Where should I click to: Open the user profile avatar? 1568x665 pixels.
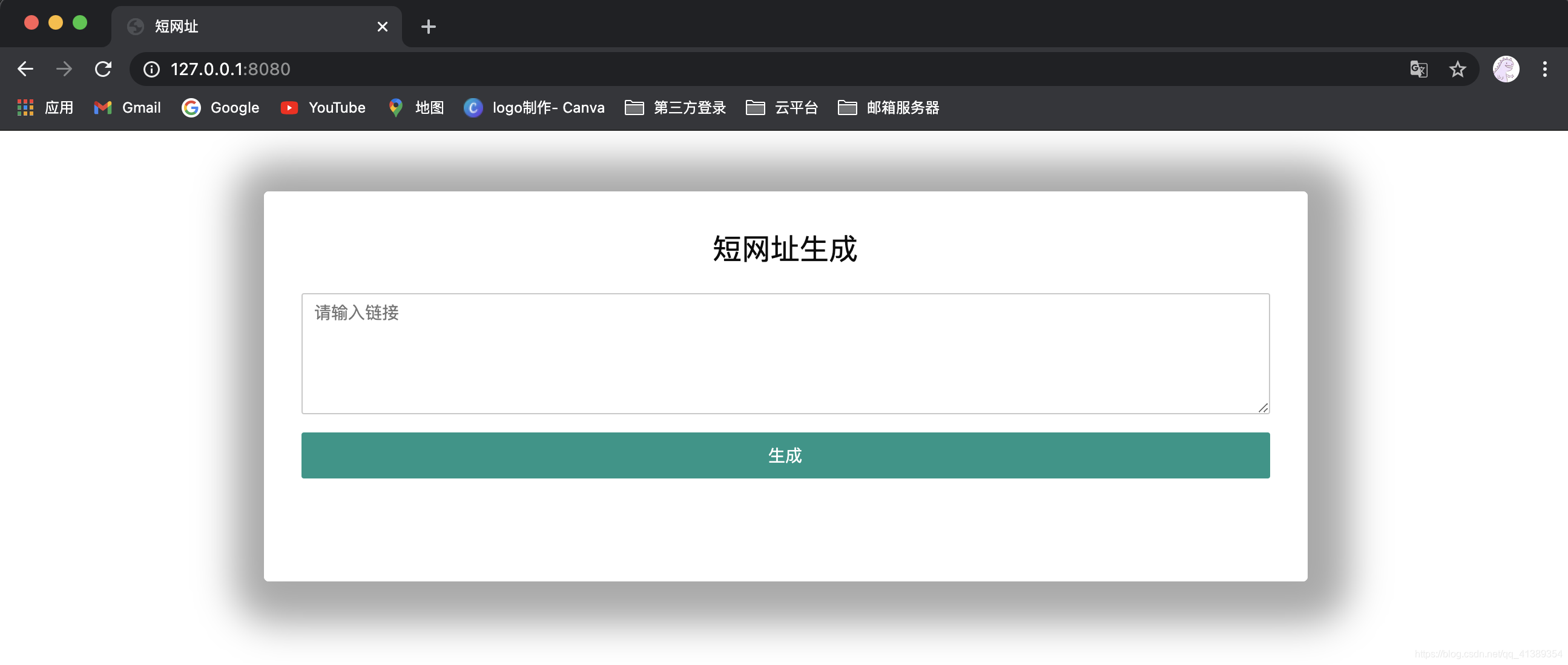(1505, 69)
